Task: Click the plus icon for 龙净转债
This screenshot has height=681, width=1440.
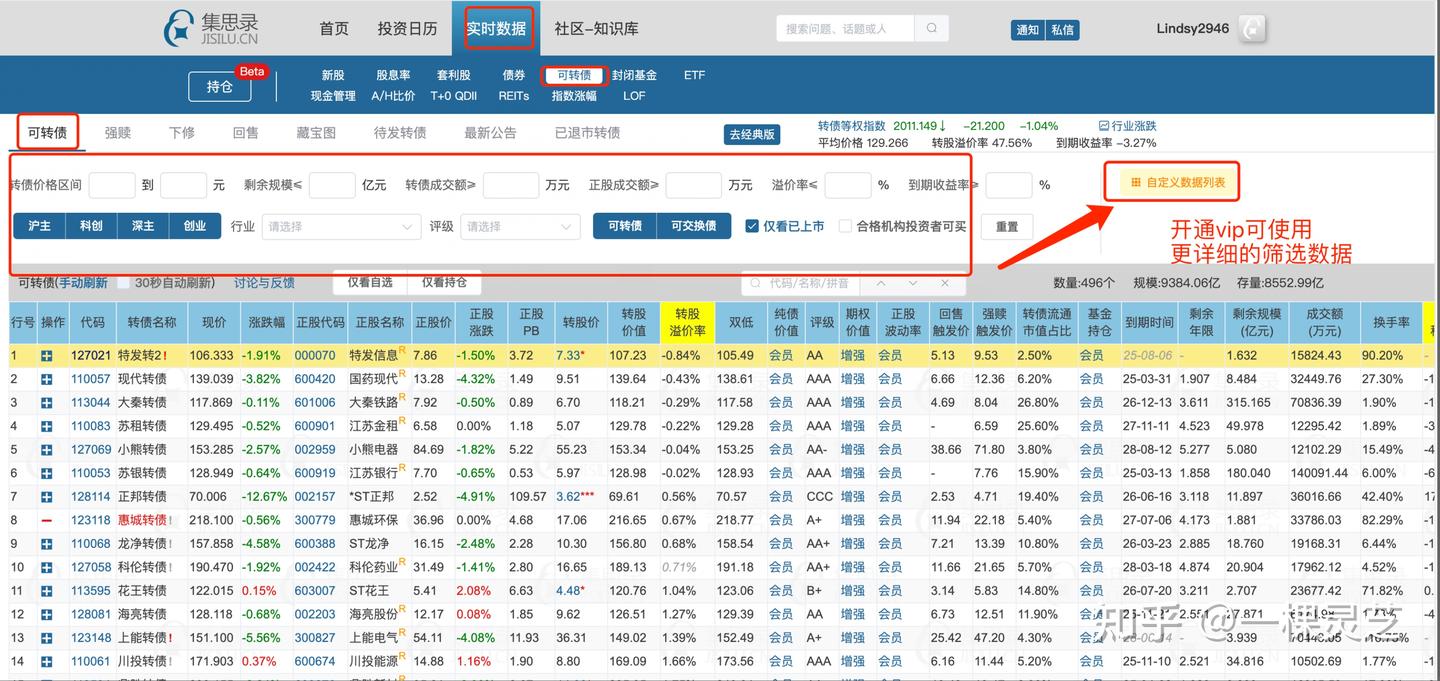Action: point(47,544)
